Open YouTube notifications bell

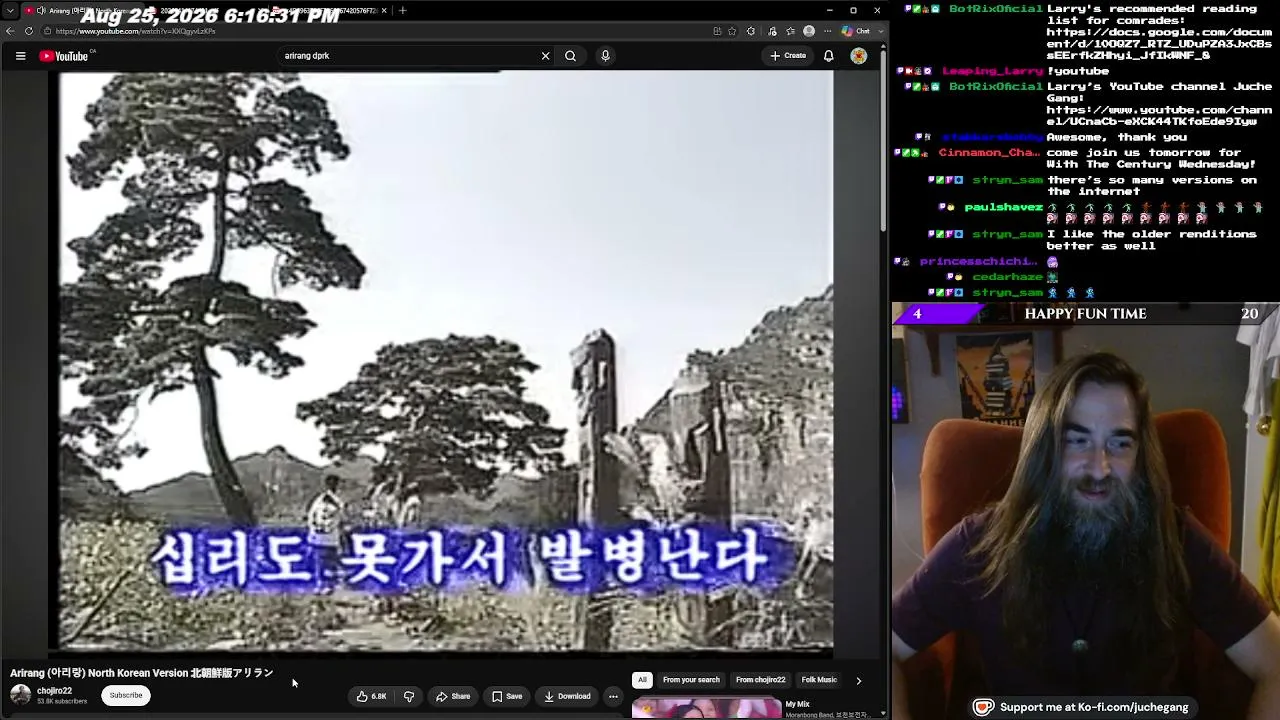(x=828, y=56)
